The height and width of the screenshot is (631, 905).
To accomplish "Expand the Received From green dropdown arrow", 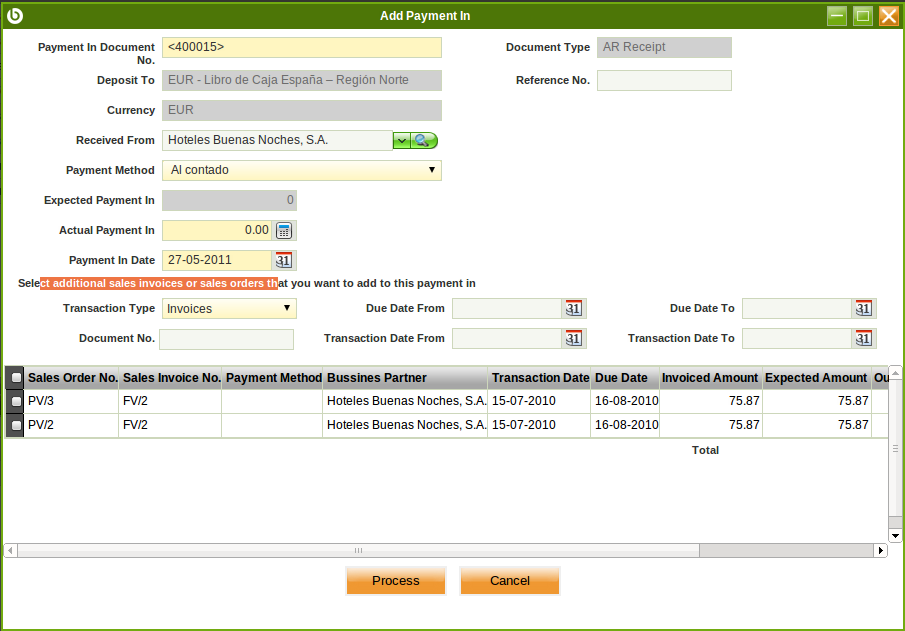I will pos(401,141).
